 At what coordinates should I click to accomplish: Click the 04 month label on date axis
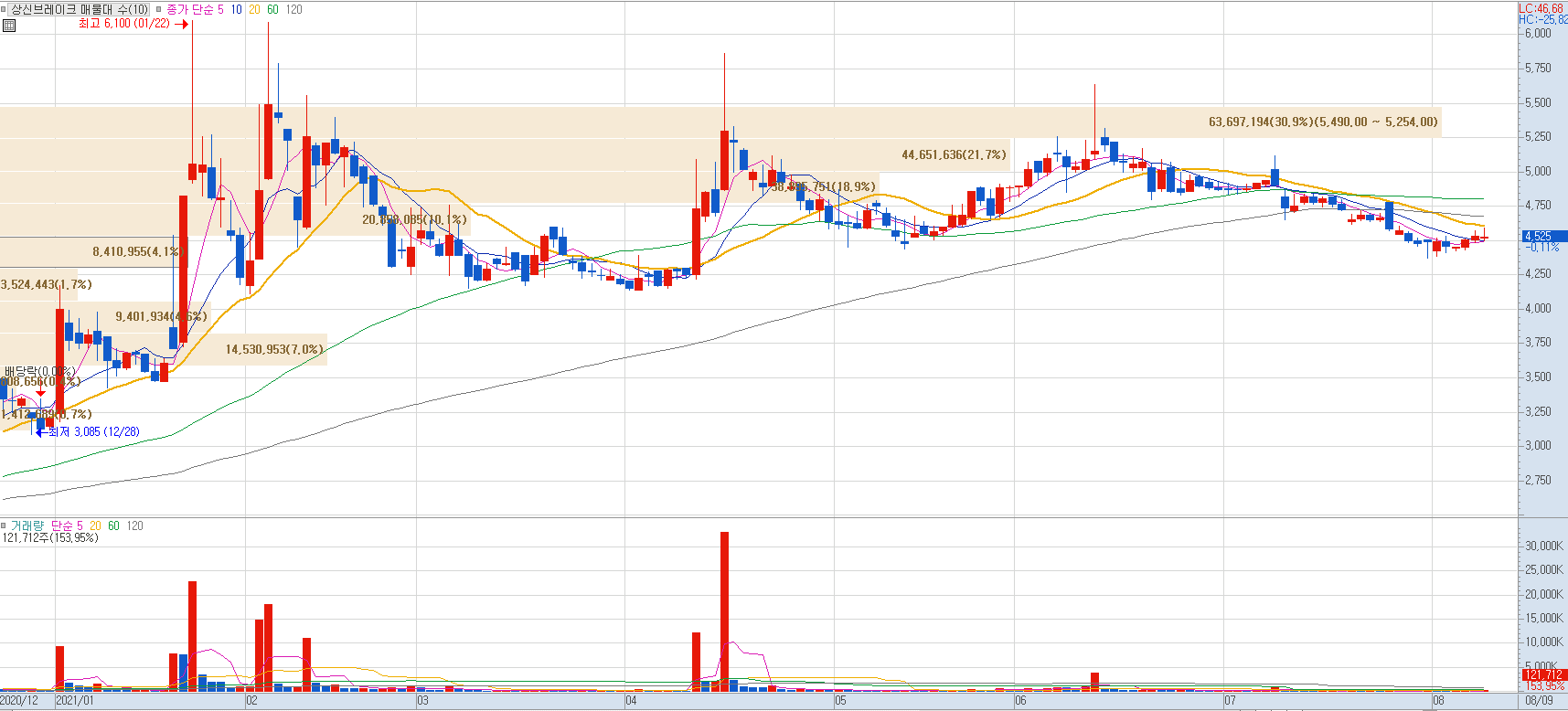pos(631,701)
